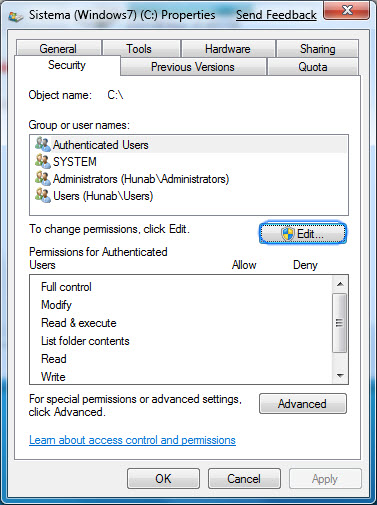Click the Read & execute permission row
This screenshot has width=377, height=505.
182,323
